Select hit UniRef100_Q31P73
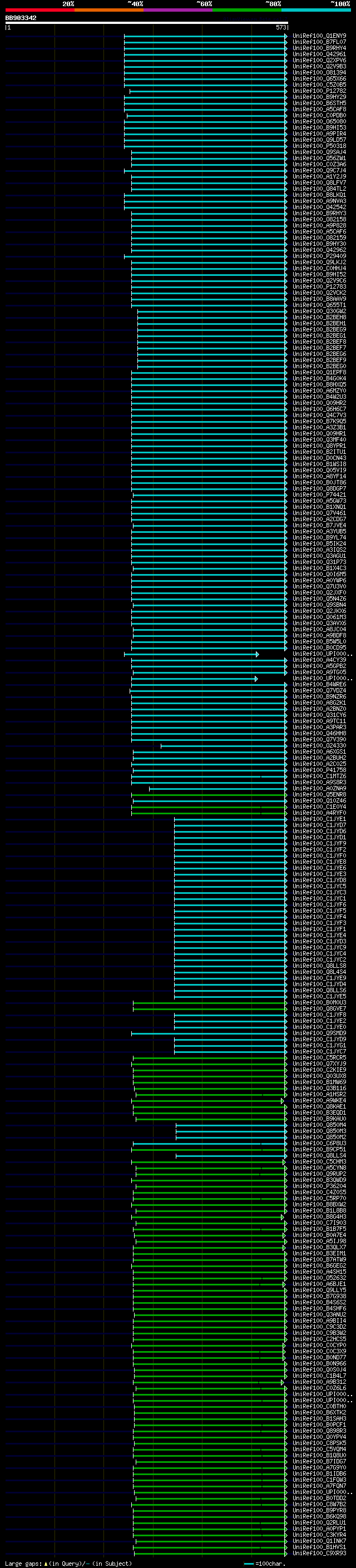356x1568 pixels. pos(319,562)
